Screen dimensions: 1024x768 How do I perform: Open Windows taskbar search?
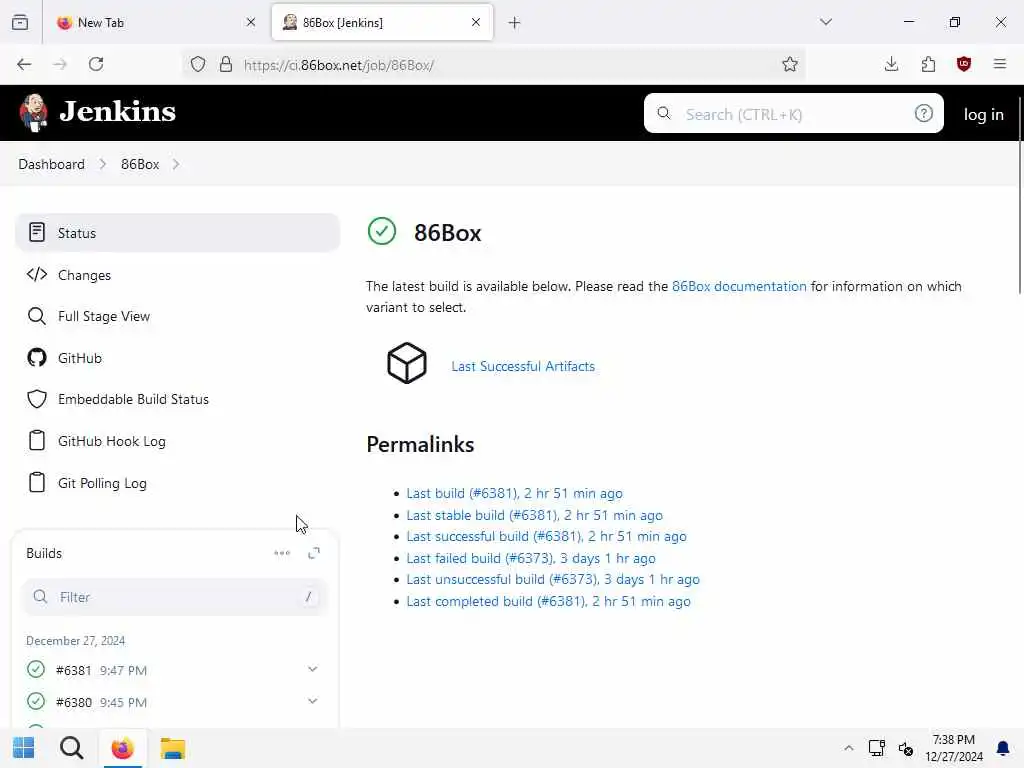pyautogui.click(x=71, y=748)
